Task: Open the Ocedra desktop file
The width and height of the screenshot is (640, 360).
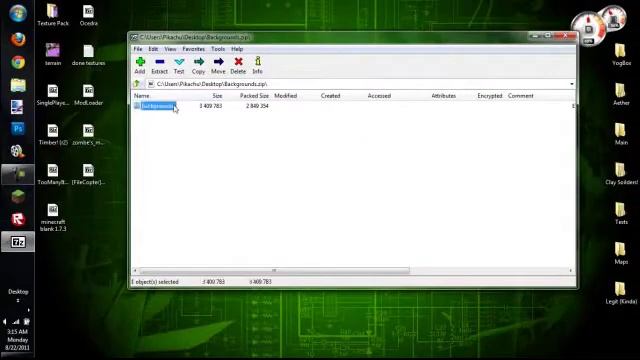Action: (89, 16)
